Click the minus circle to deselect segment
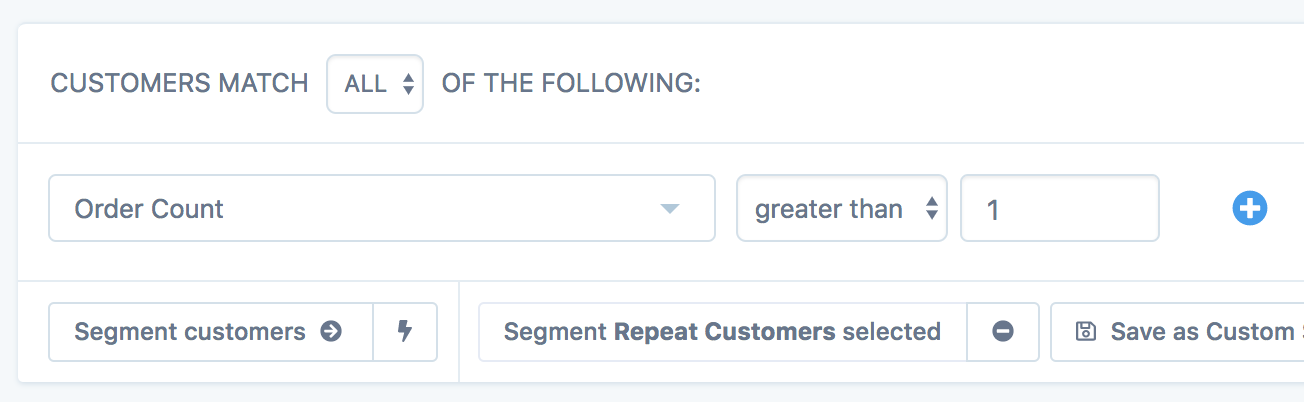Viewport: 1304px width, 402px height. coord(1003,331)
